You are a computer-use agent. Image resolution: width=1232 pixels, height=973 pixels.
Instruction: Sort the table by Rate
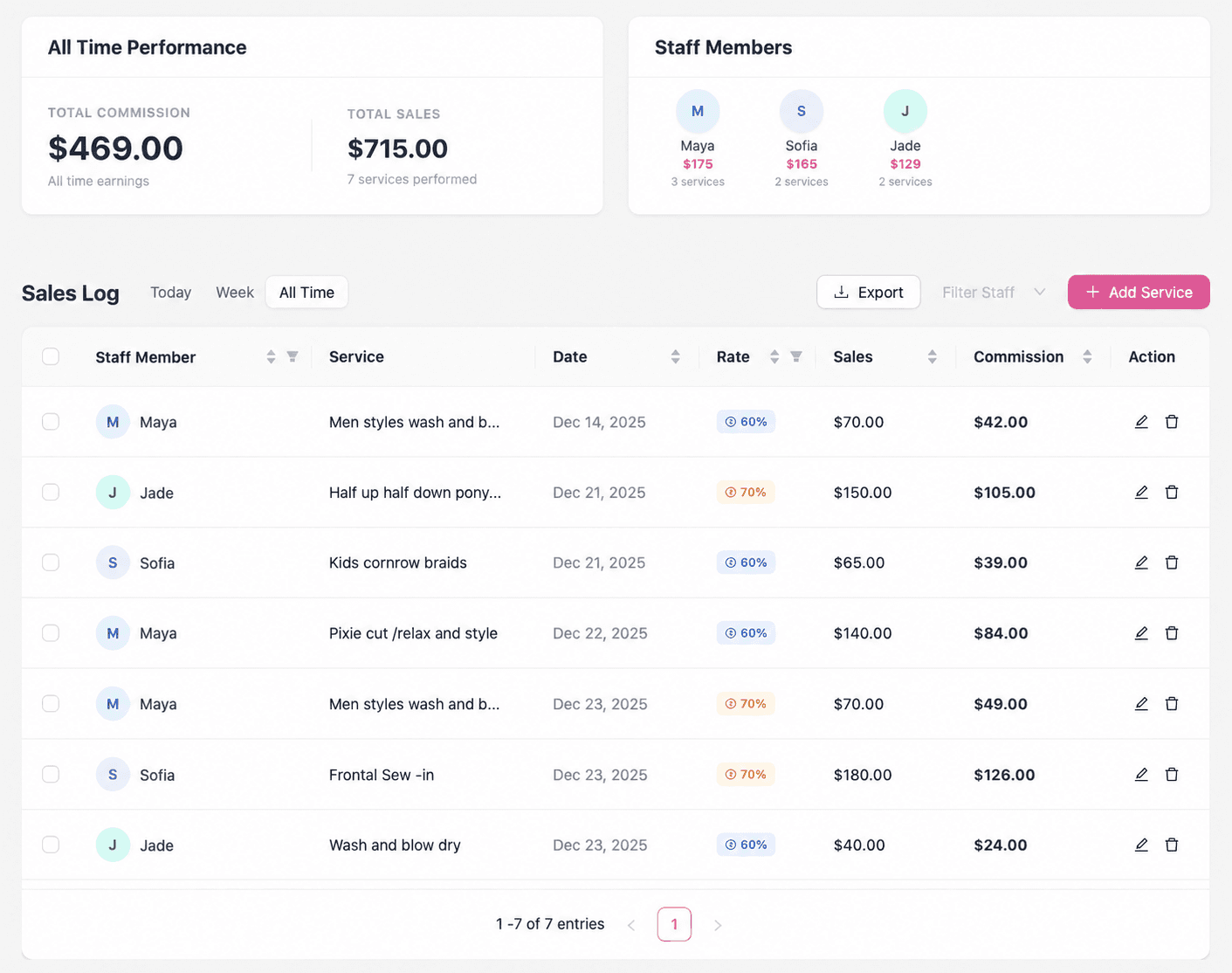point(774,356)
